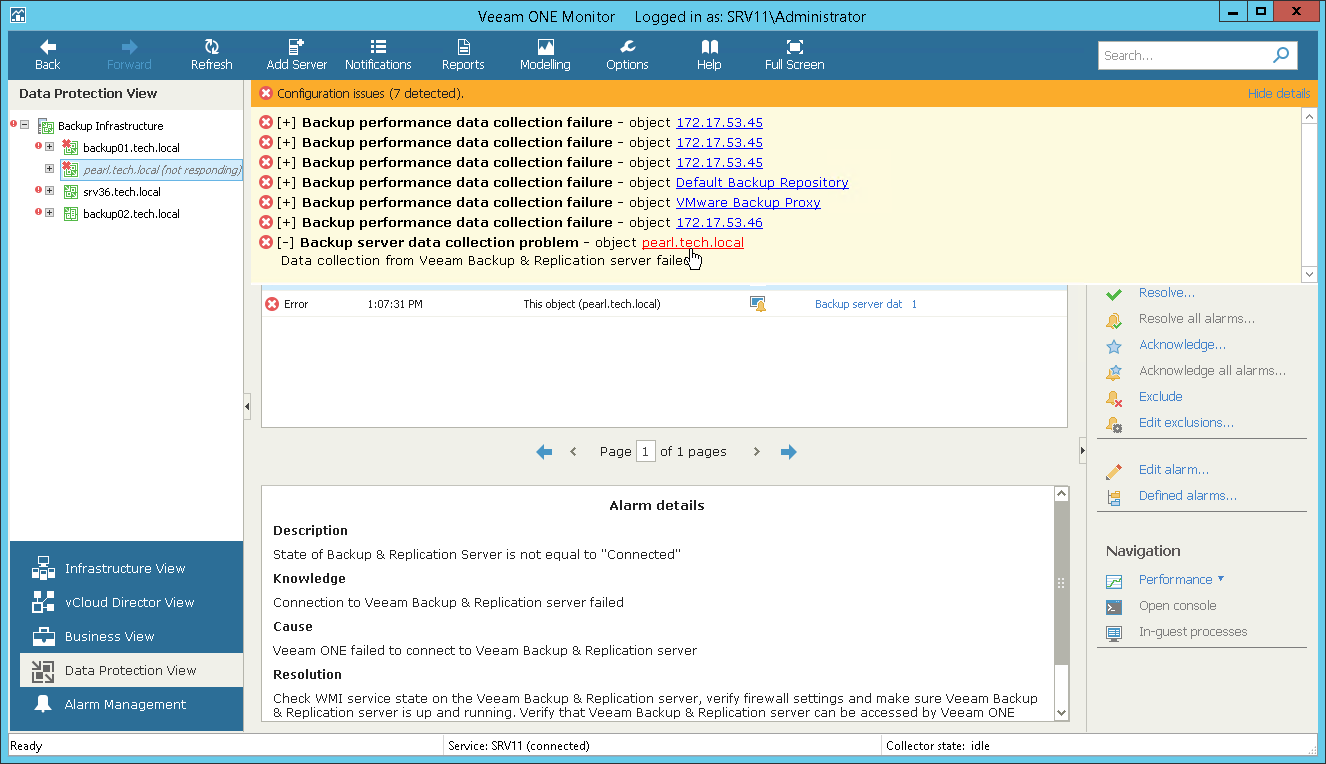Image resolution: width=1326 pixels, height=764 pixels.
Task: Click the alarm type icon in Error row
Action: [x=758, y=303]
